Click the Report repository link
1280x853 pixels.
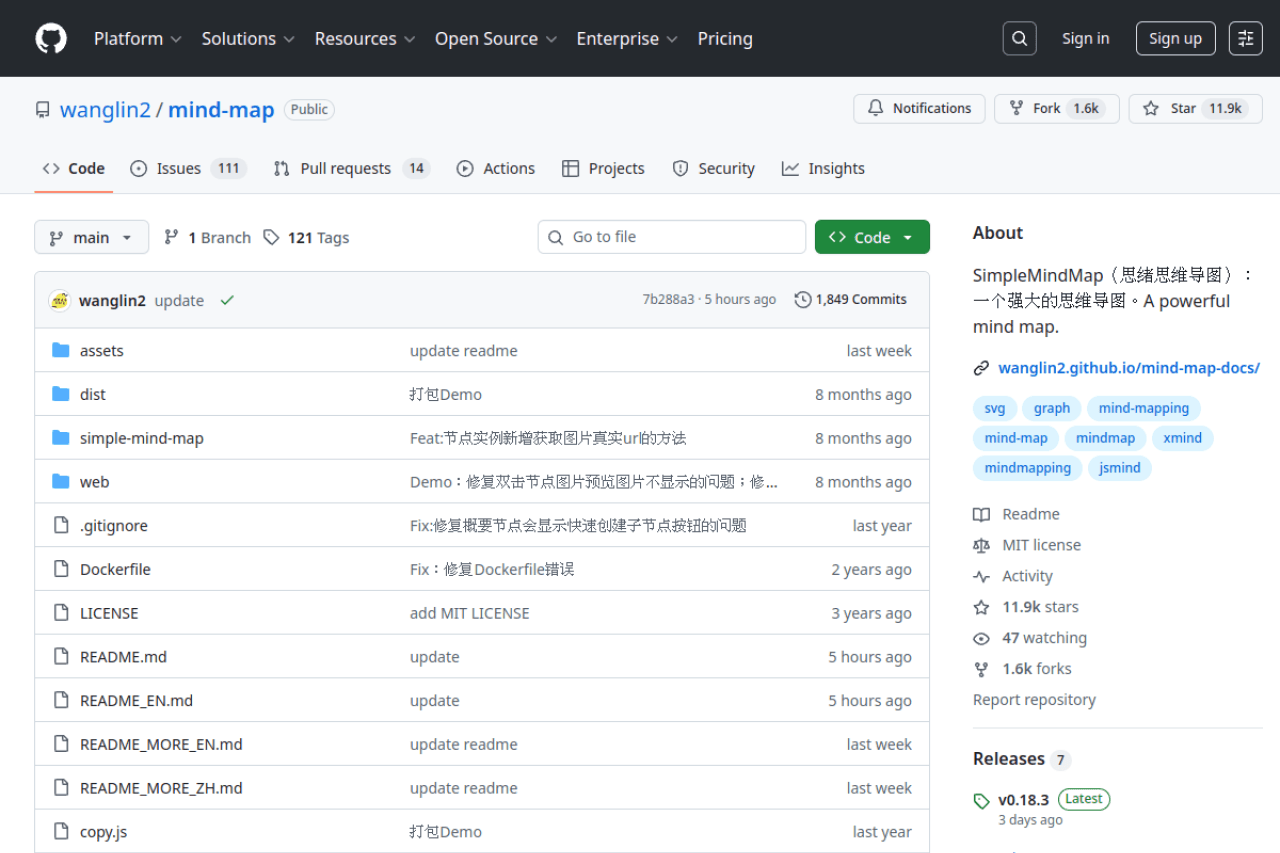[x=1034, y=699]
